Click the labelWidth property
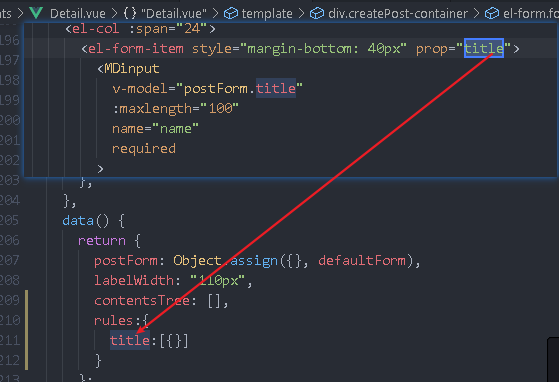The image size is (559, 382). click(134, 280)
